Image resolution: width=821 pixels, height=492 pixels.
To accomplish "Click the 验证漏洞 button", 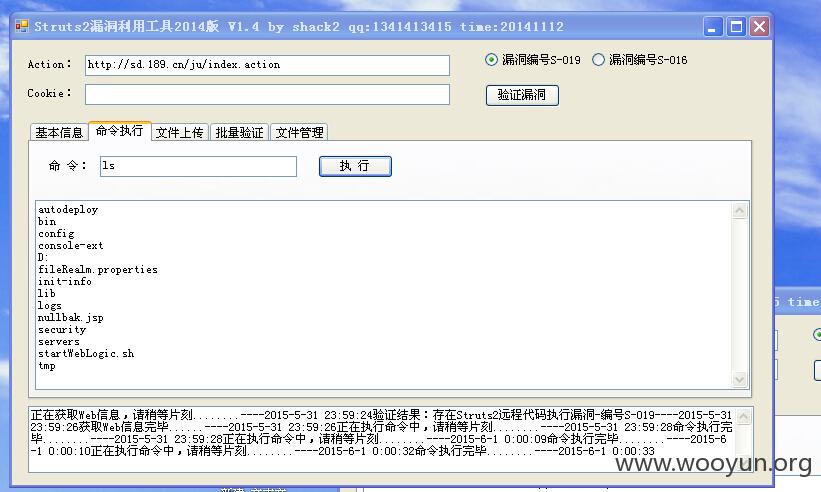I will (522, 95).
